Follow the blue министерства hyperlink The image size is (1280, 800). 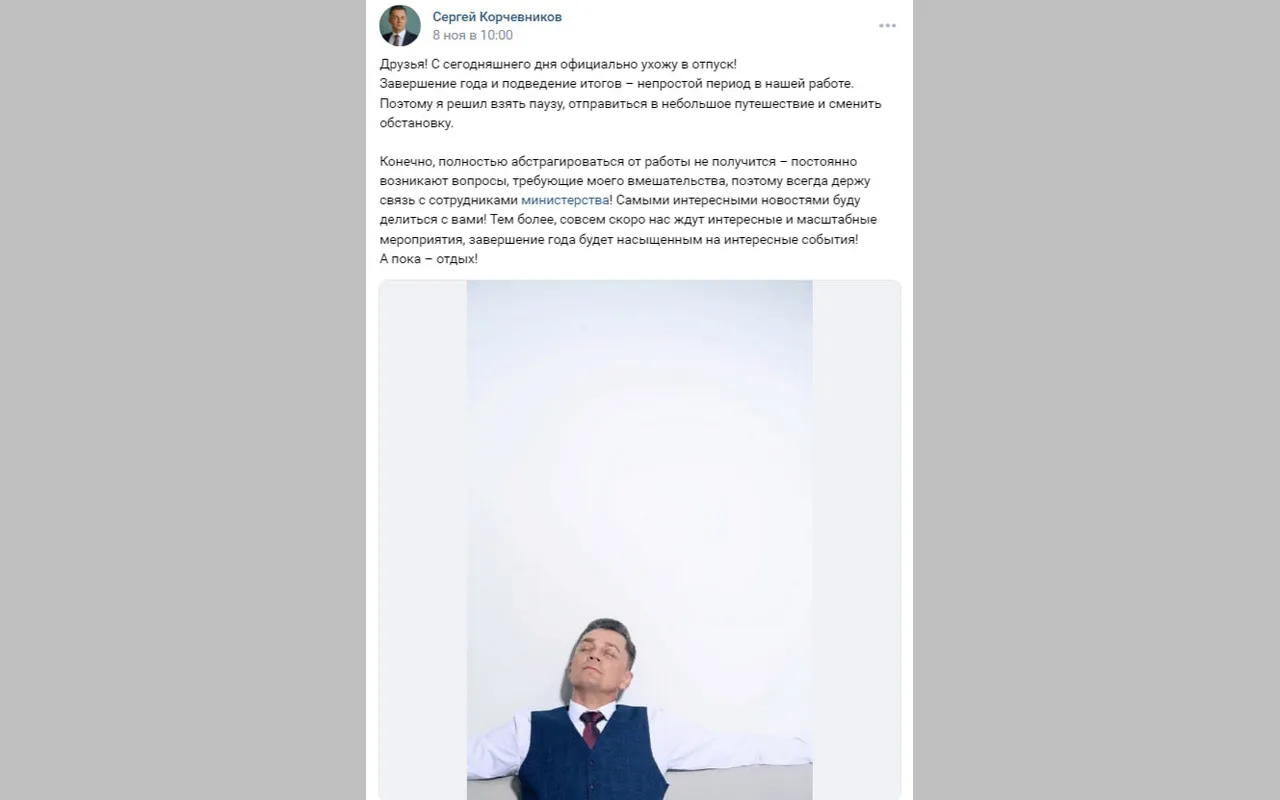click(565, 200)
